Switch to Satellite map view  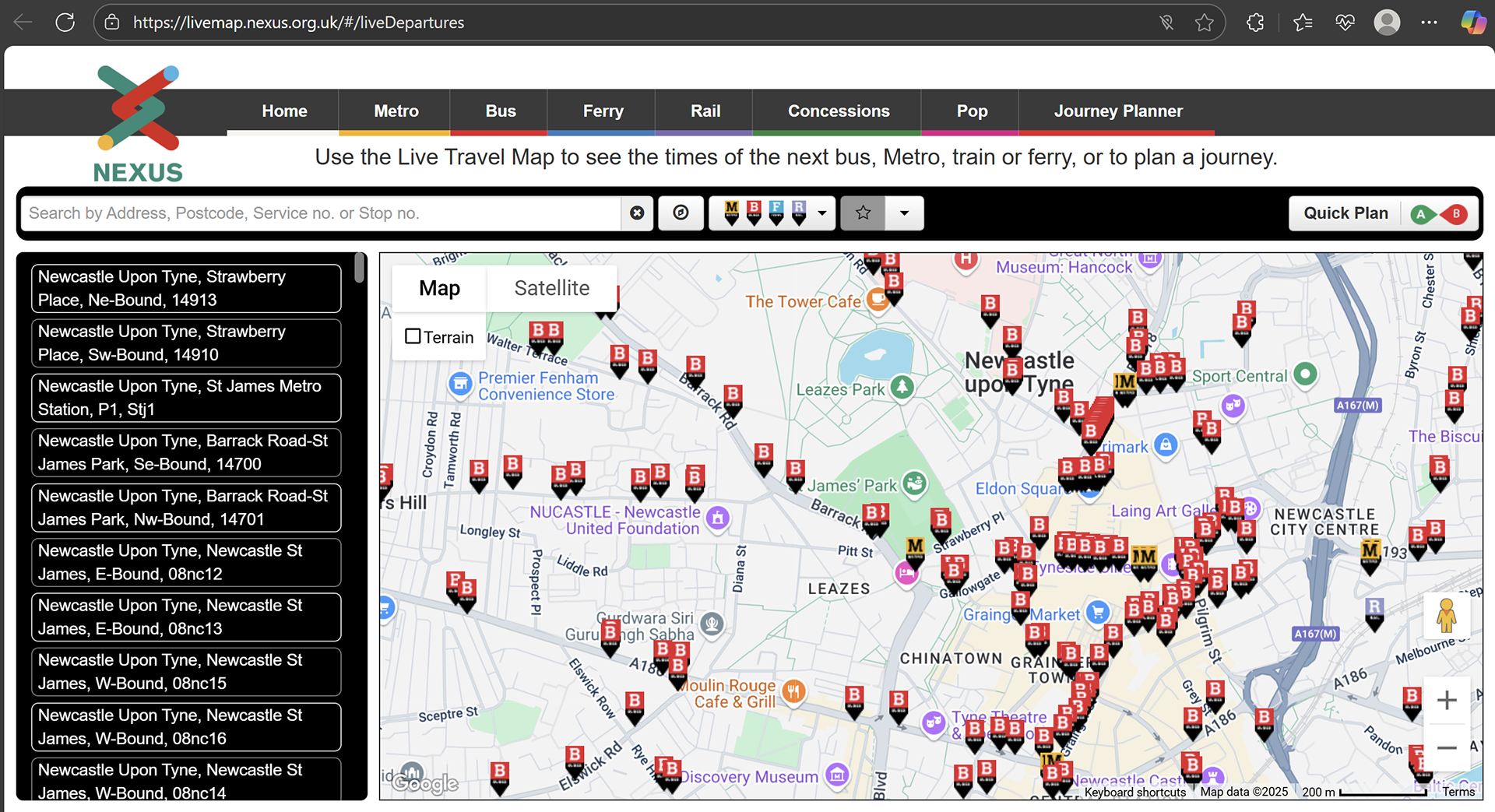(551, 288)
